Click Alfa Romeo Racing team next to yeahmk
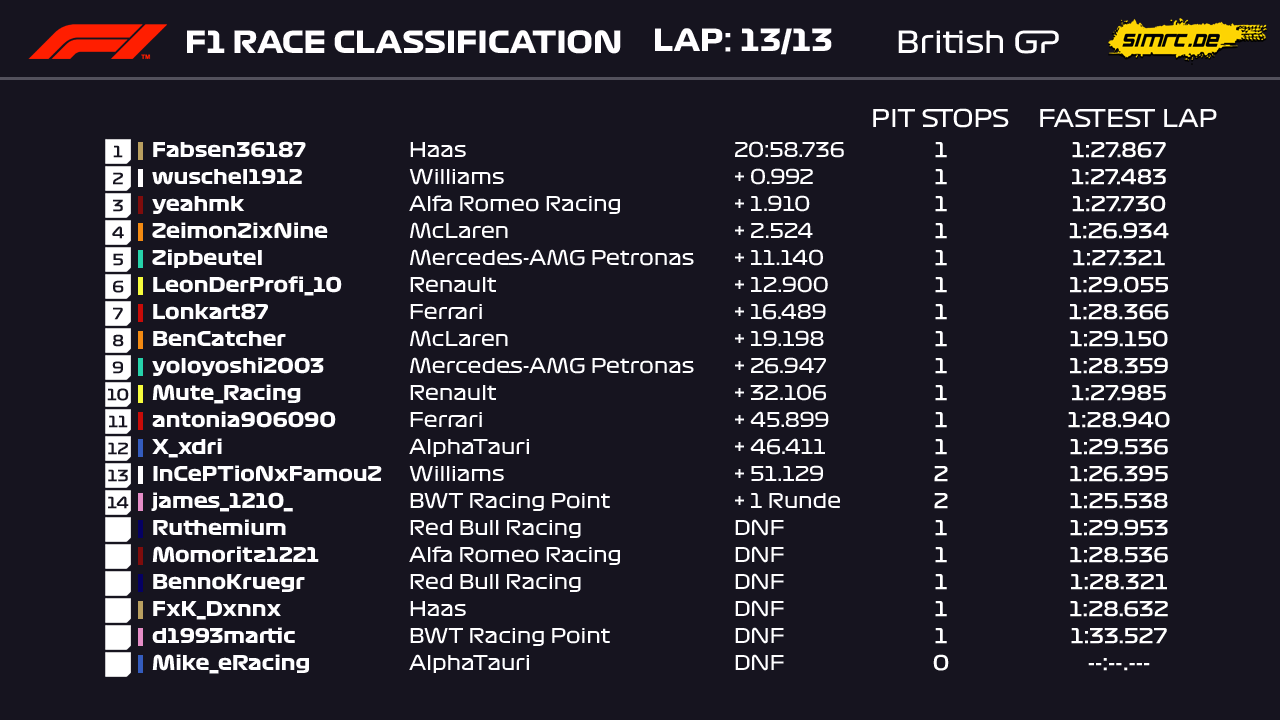Screen dimensions: 1280x720 coord(515,205)
